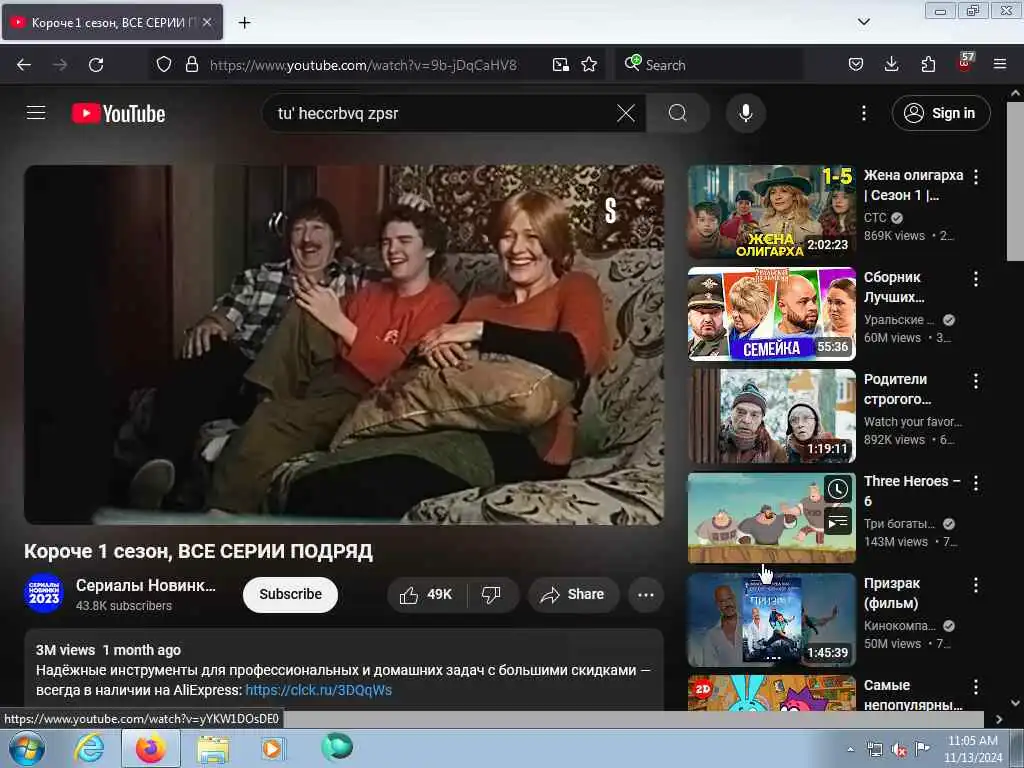Open options for Призрак (фильм) video
The image size is (1024, 768).
[x=976, y=585]
